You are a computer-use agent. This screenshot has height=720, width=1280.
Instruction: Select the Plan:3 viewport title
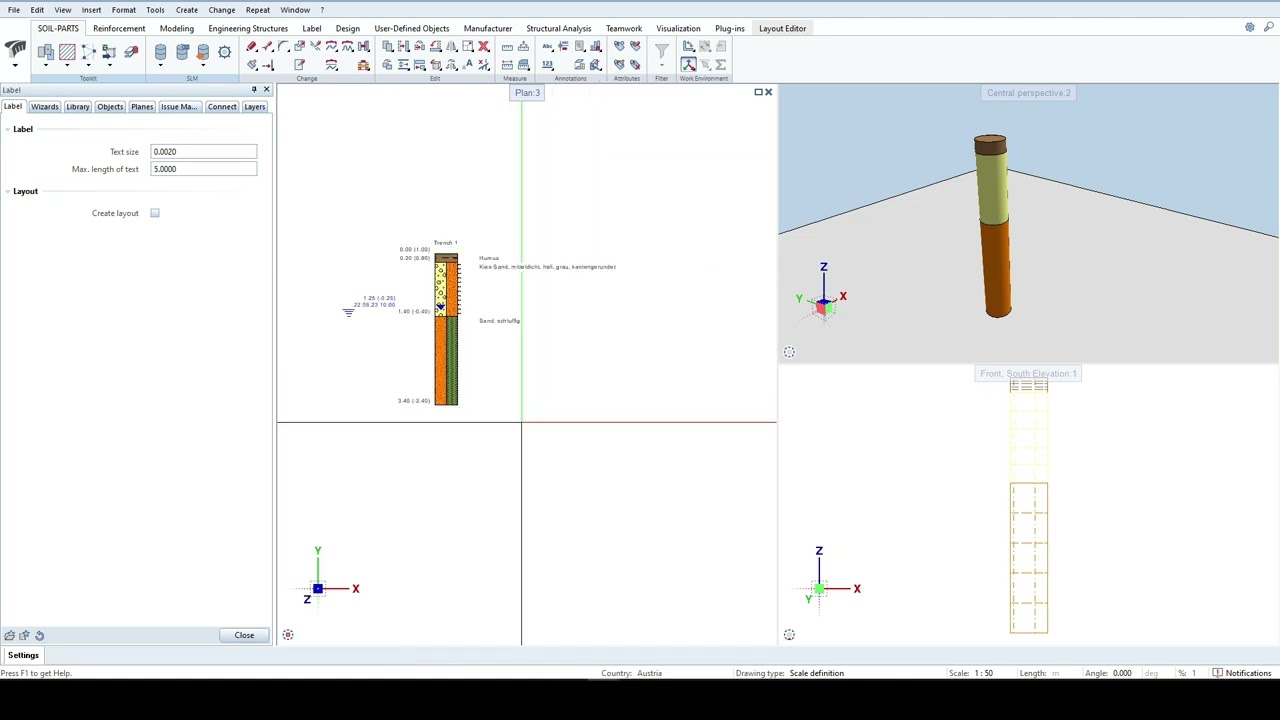527,93
